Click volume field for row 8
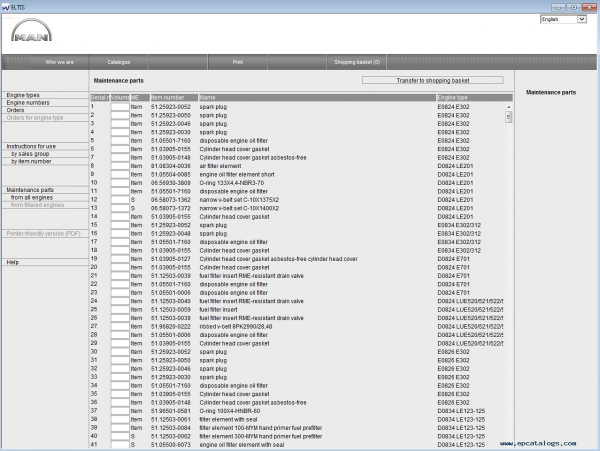 click(x=120, y=166)
